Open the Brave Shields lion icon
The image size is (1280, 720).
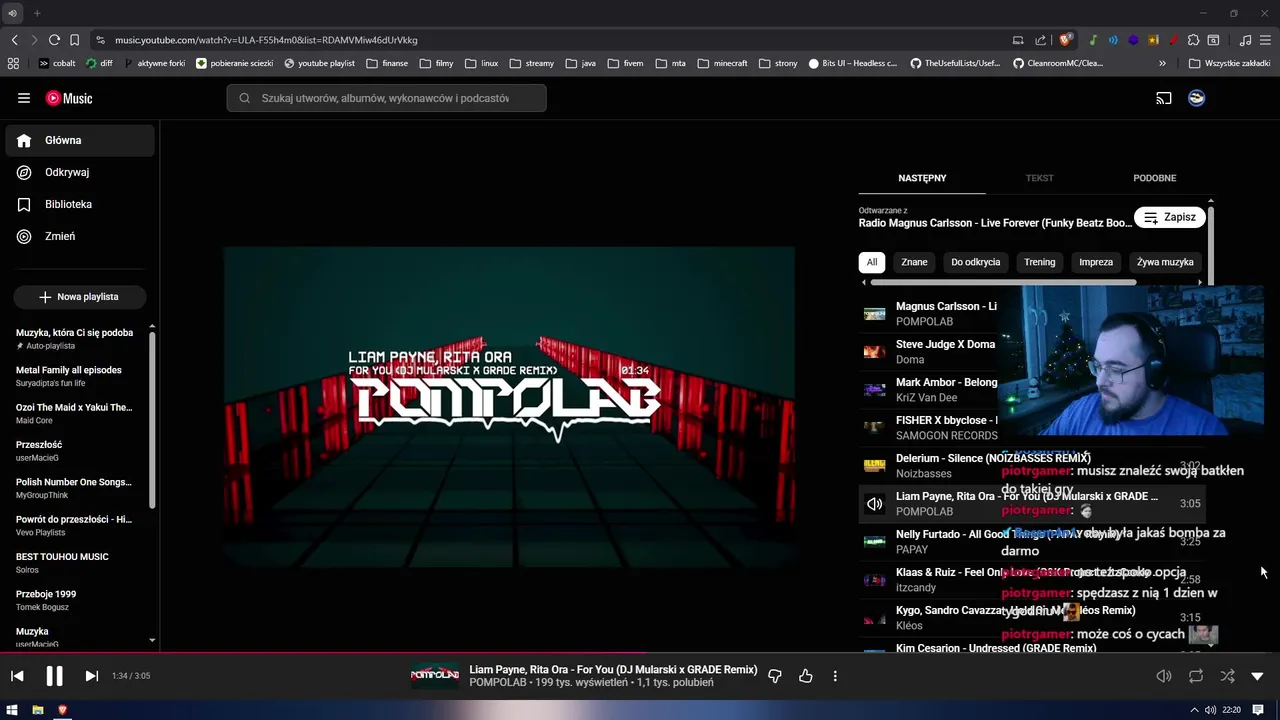1066,40
